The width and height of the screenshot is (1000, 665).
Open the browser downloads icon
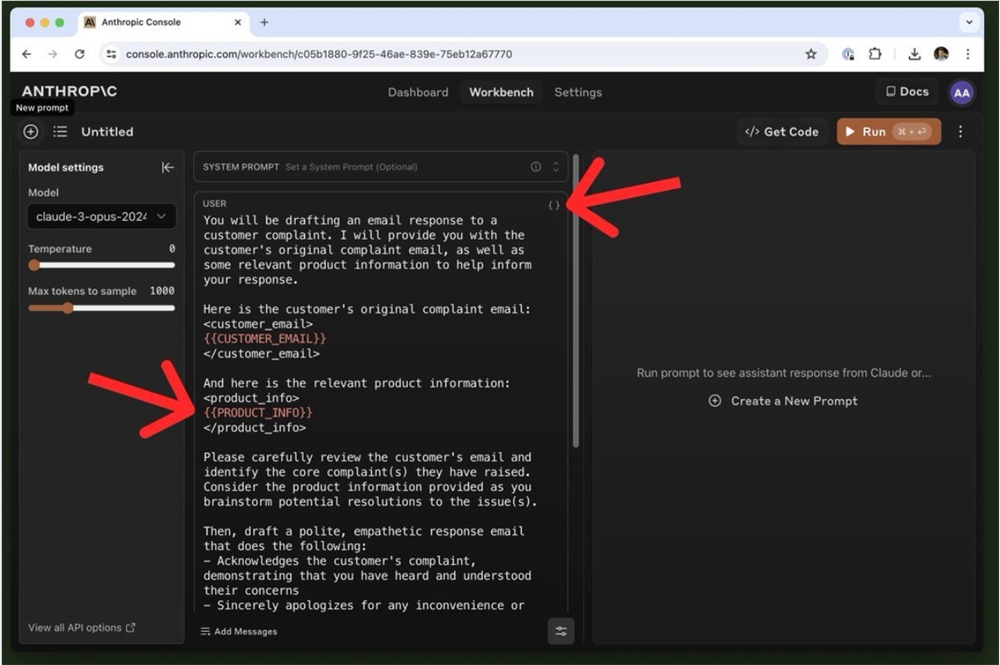tap(914, 54)
